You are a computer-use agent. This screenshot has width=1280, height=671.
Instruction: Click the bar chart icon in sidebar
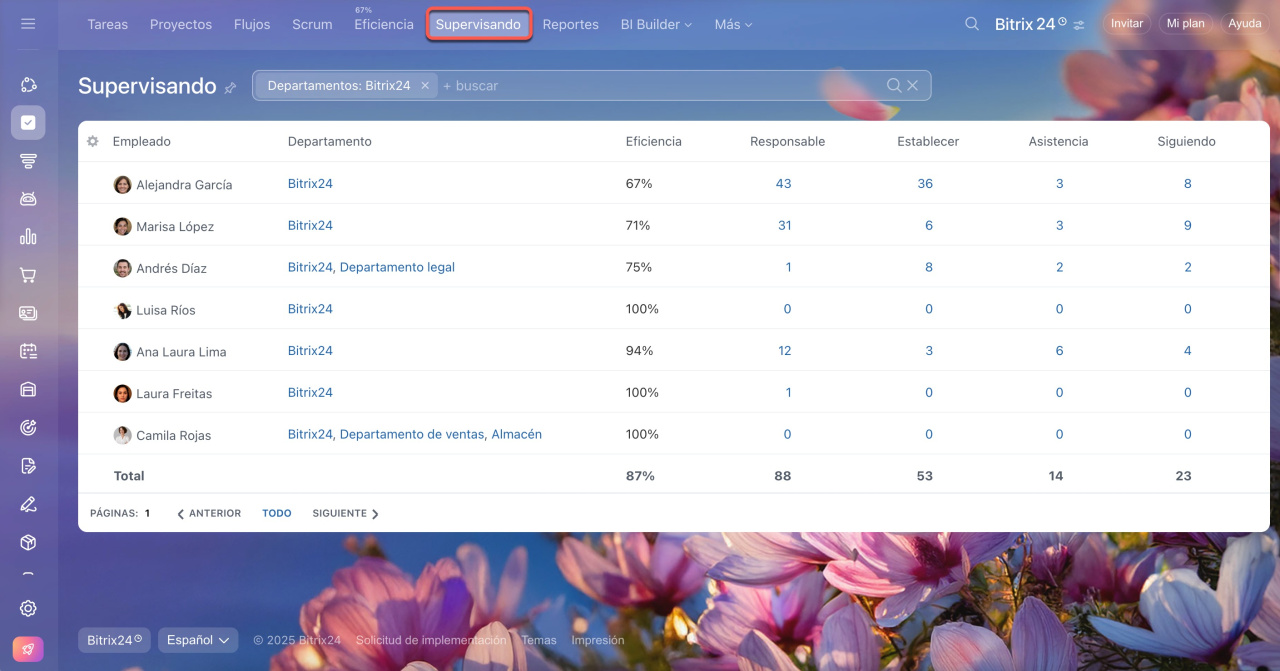click(28, 237)
